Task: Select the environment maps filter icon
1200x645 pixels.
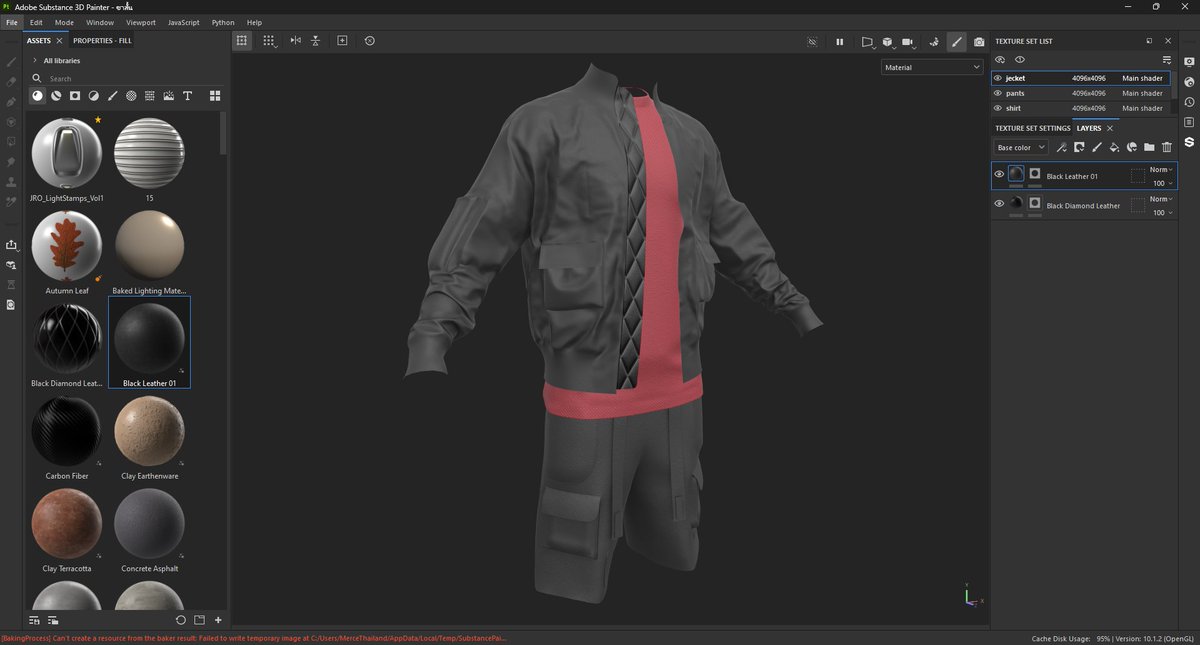Action: click(168, 95)
